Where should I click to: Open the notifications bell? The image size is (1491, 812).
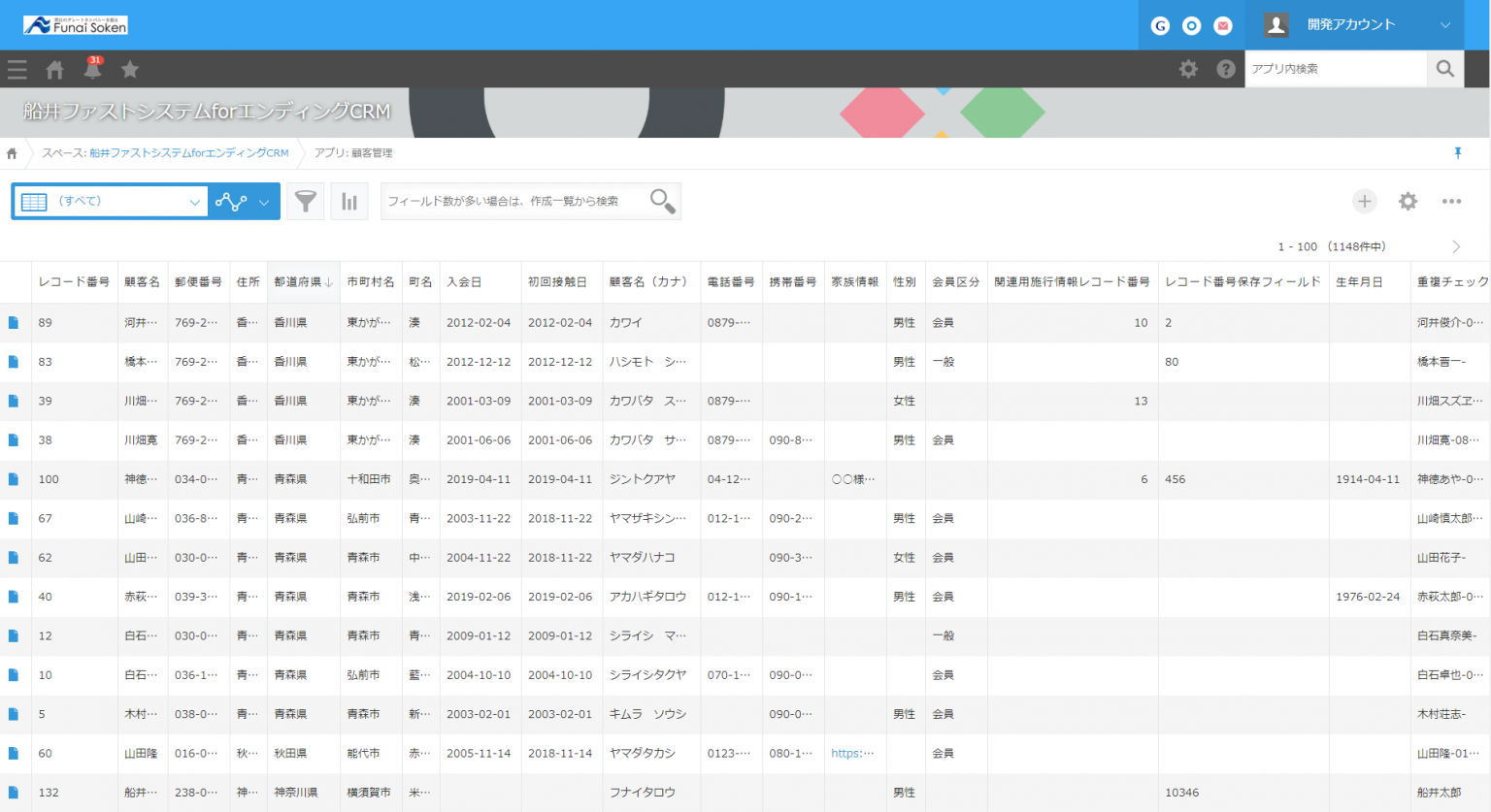pyautogui.click(x=93, y=69)
